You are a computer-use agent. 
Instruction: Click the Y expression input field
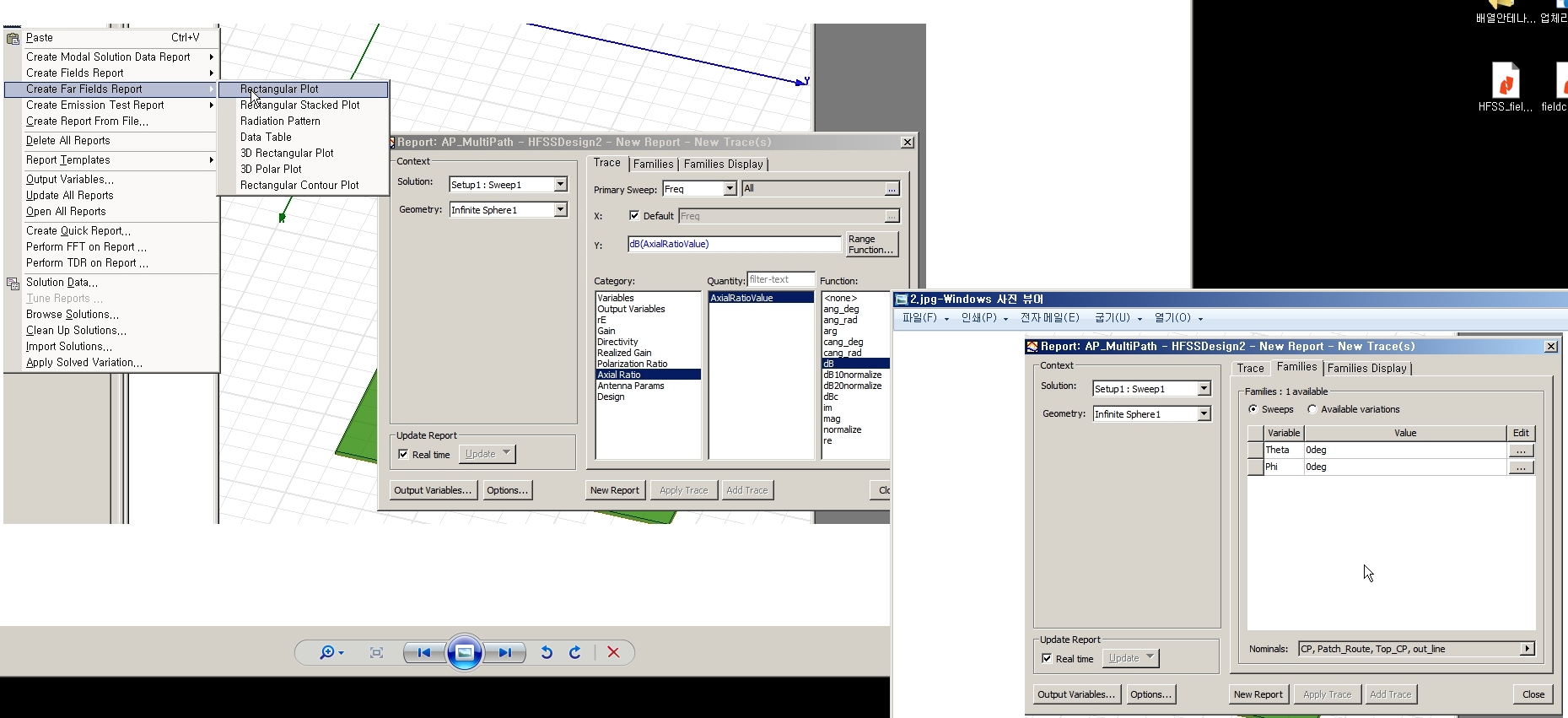(x=734, y=245)
